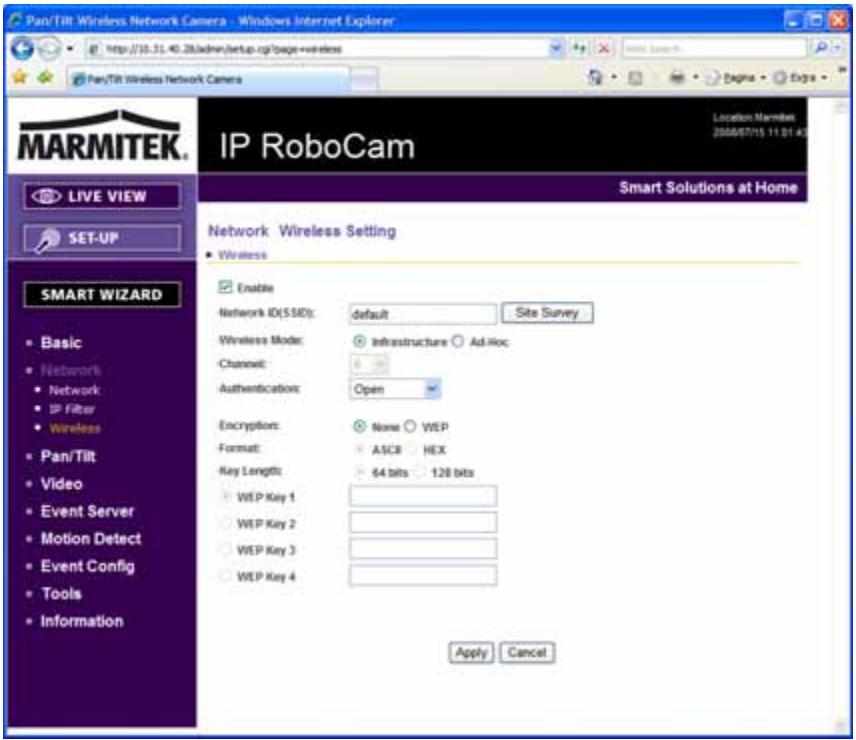Open the Tools (Extra) toolbar menu
This screenshot has width=856, height=740.
click(x=800, y=78)
